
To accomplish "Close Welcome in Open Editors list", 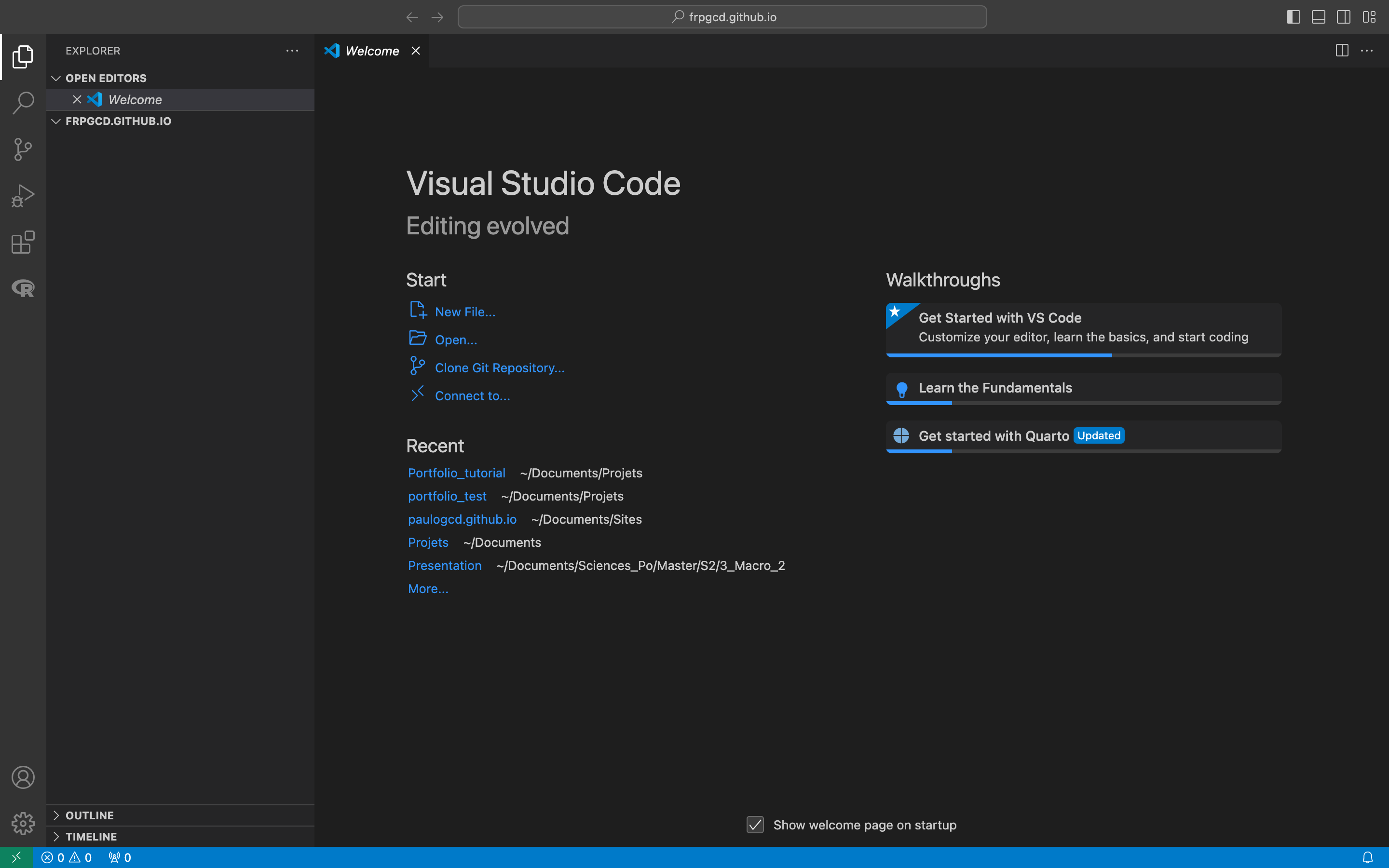I will pyautogui.click(x=77, y=99).
